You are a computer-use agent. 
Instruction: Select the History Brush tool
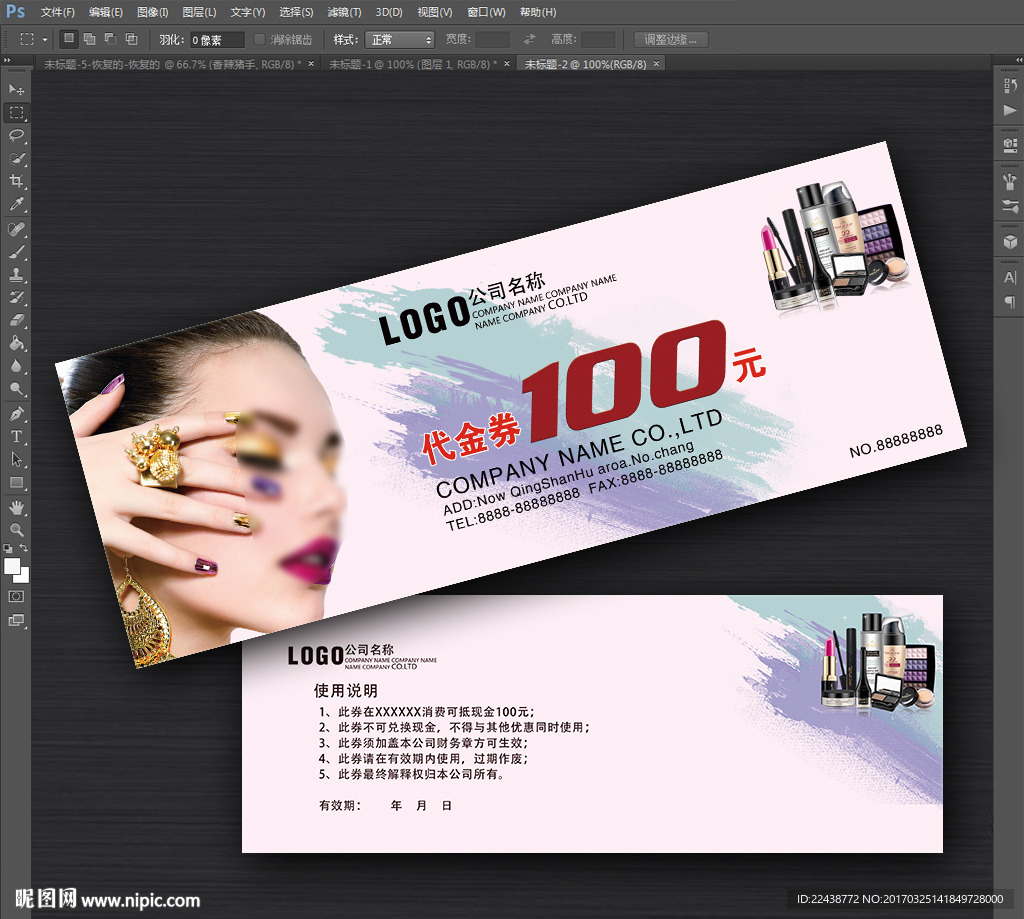coord(16,298)
